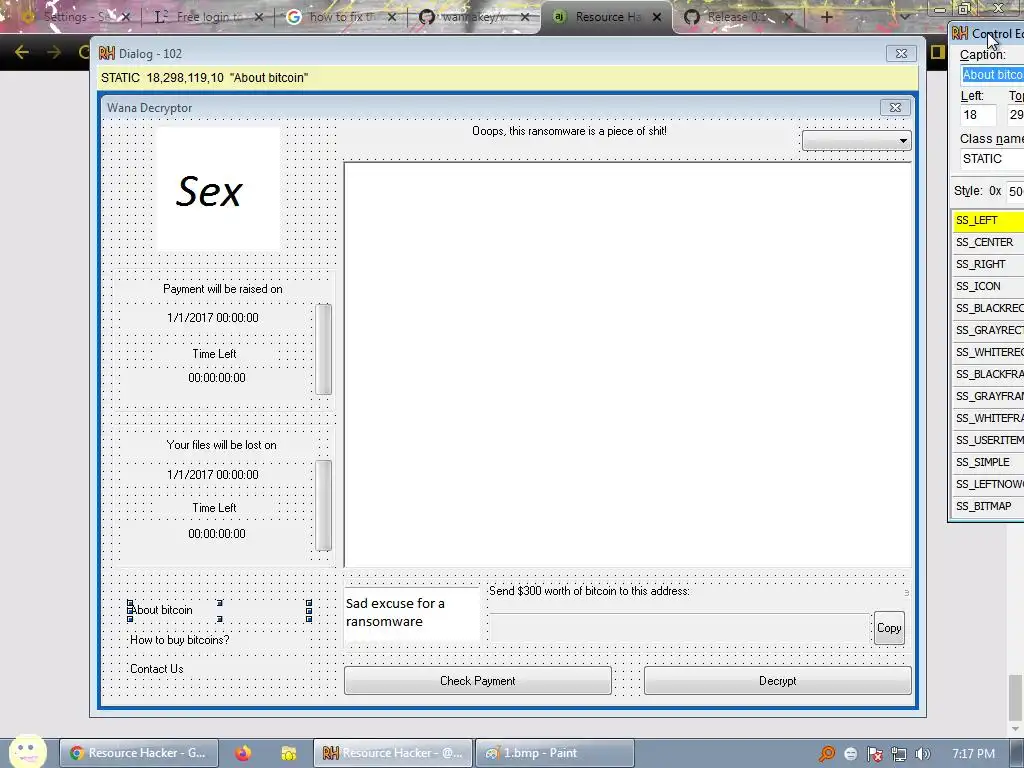Click the Wana Decryptor close button

pyautogui.click(x=895, y=107)
